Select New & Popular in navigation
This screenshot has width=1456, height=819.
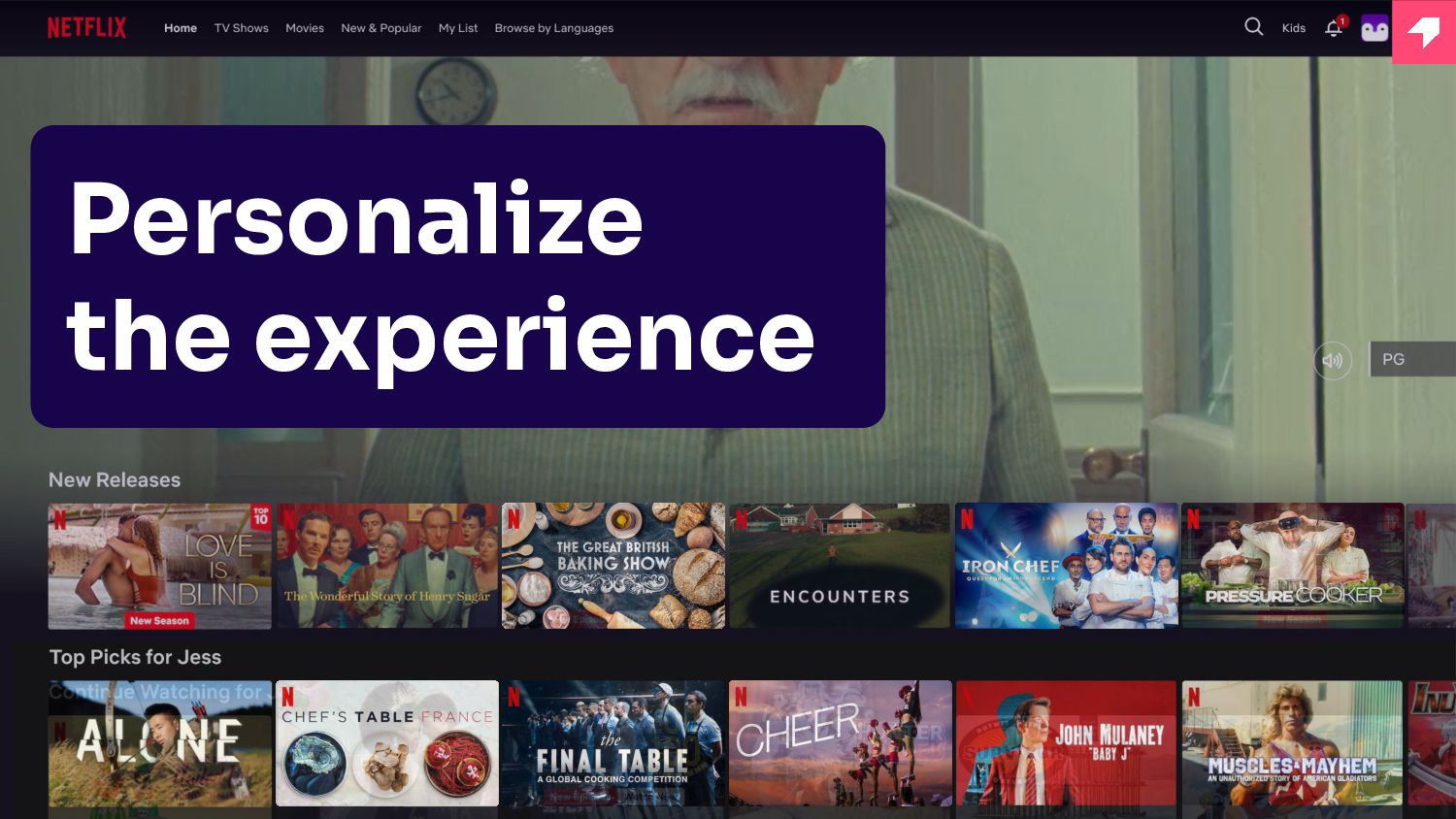(381, 28)
